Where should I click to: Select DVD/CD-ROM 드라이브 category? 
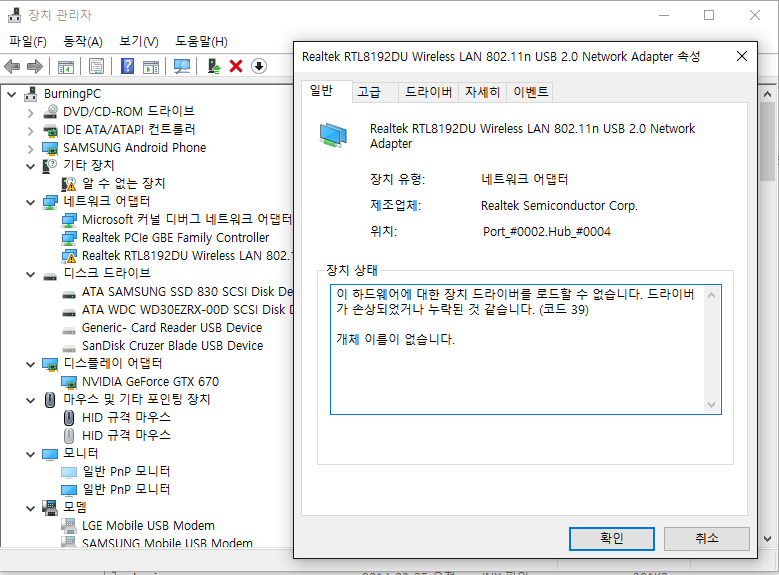pyautogui.click(x=129, y=111)
